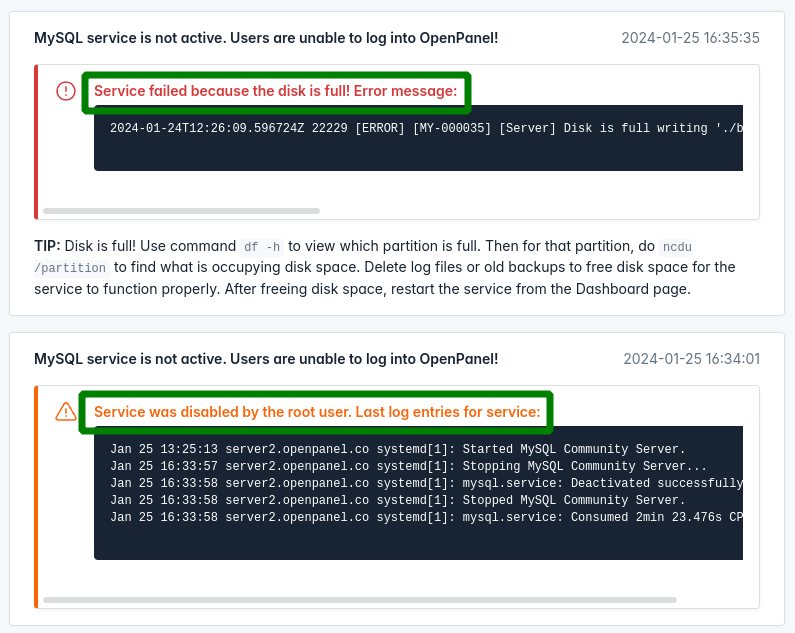Viewport: 795px width, 633px height.
Task: Click the root user alert's horizontal scrollbar
Action: tap(360, 600)
